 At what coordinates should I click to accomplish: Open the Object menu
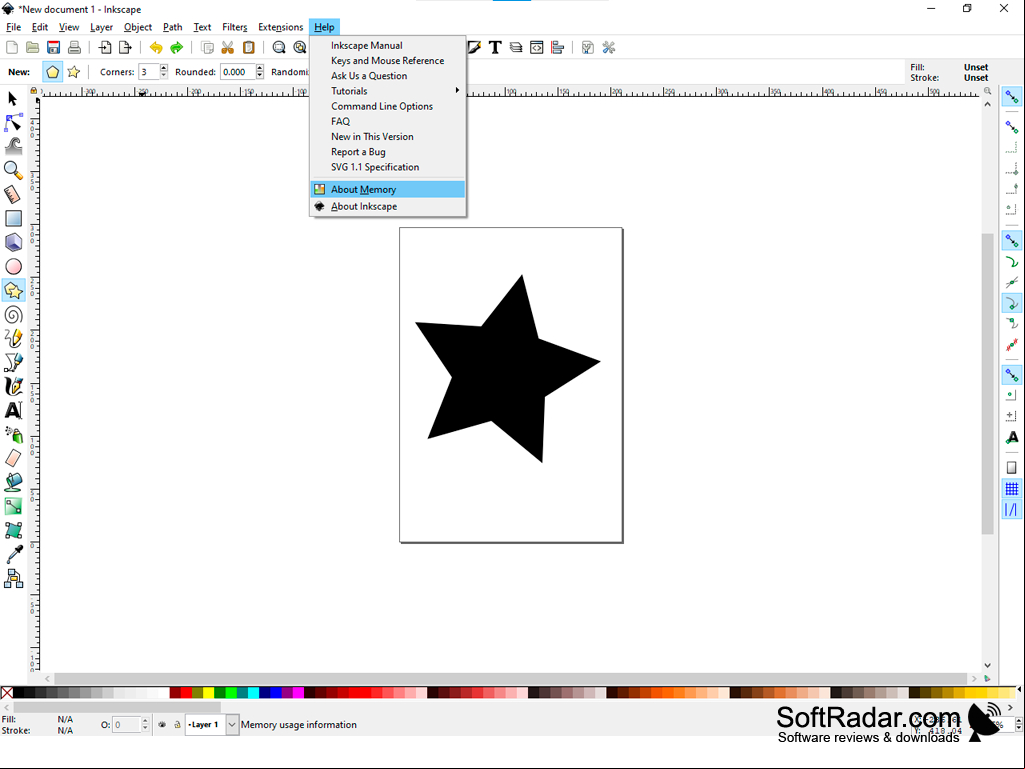point(138,27)
